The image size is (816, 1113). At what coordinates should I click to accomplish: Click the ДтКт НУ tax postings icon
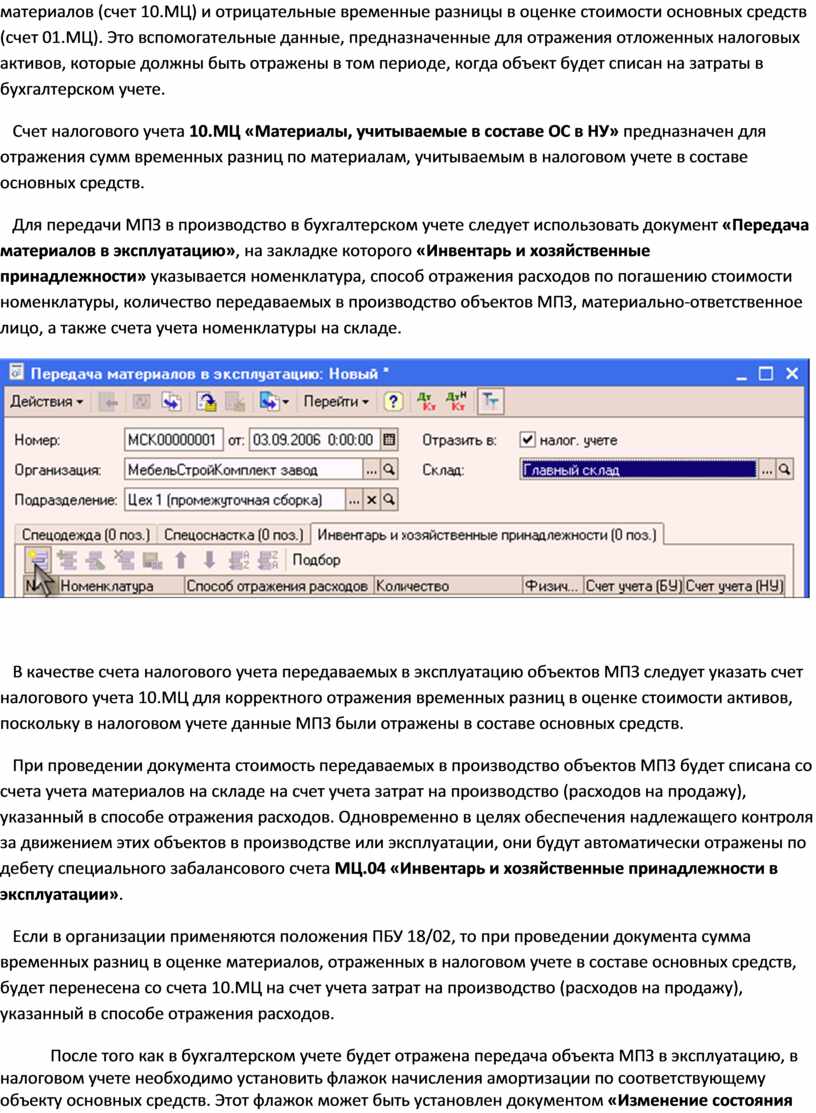point(456,402)
